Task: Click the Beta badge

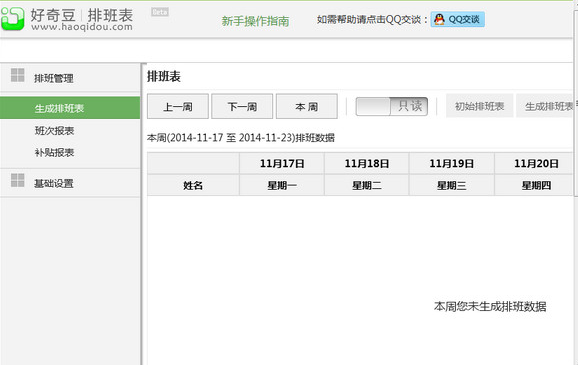Action: coord(160,12)
